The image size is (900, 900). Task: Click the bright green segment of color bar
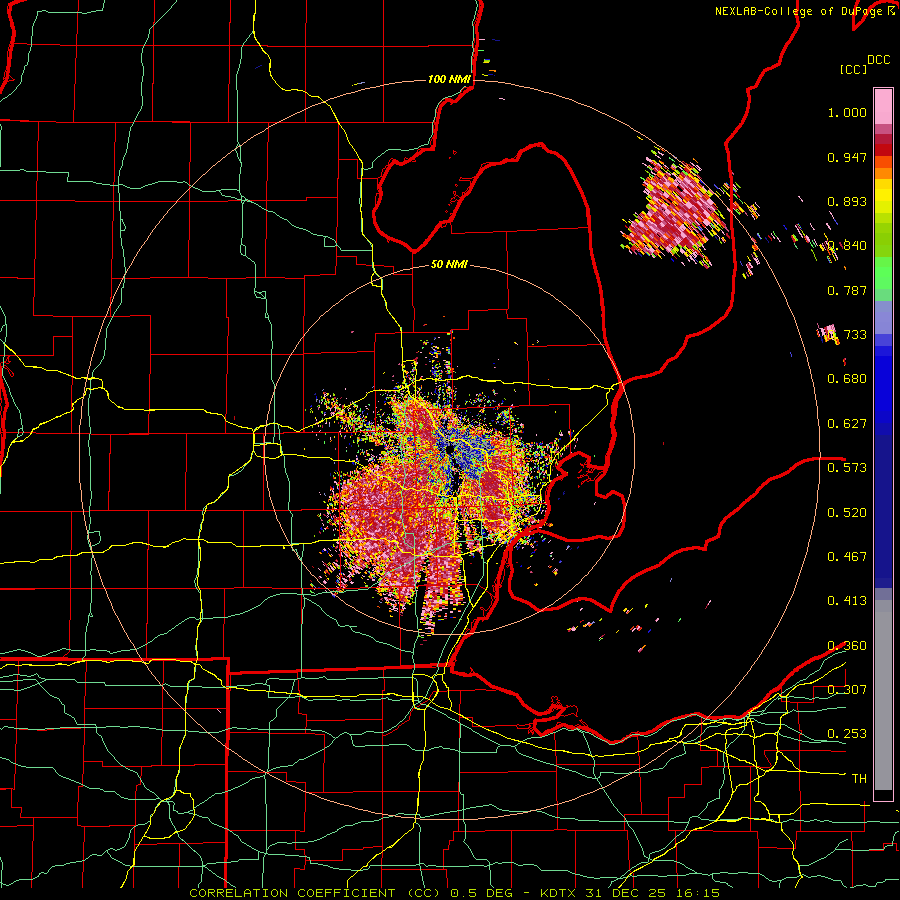(x=883, y=273)
